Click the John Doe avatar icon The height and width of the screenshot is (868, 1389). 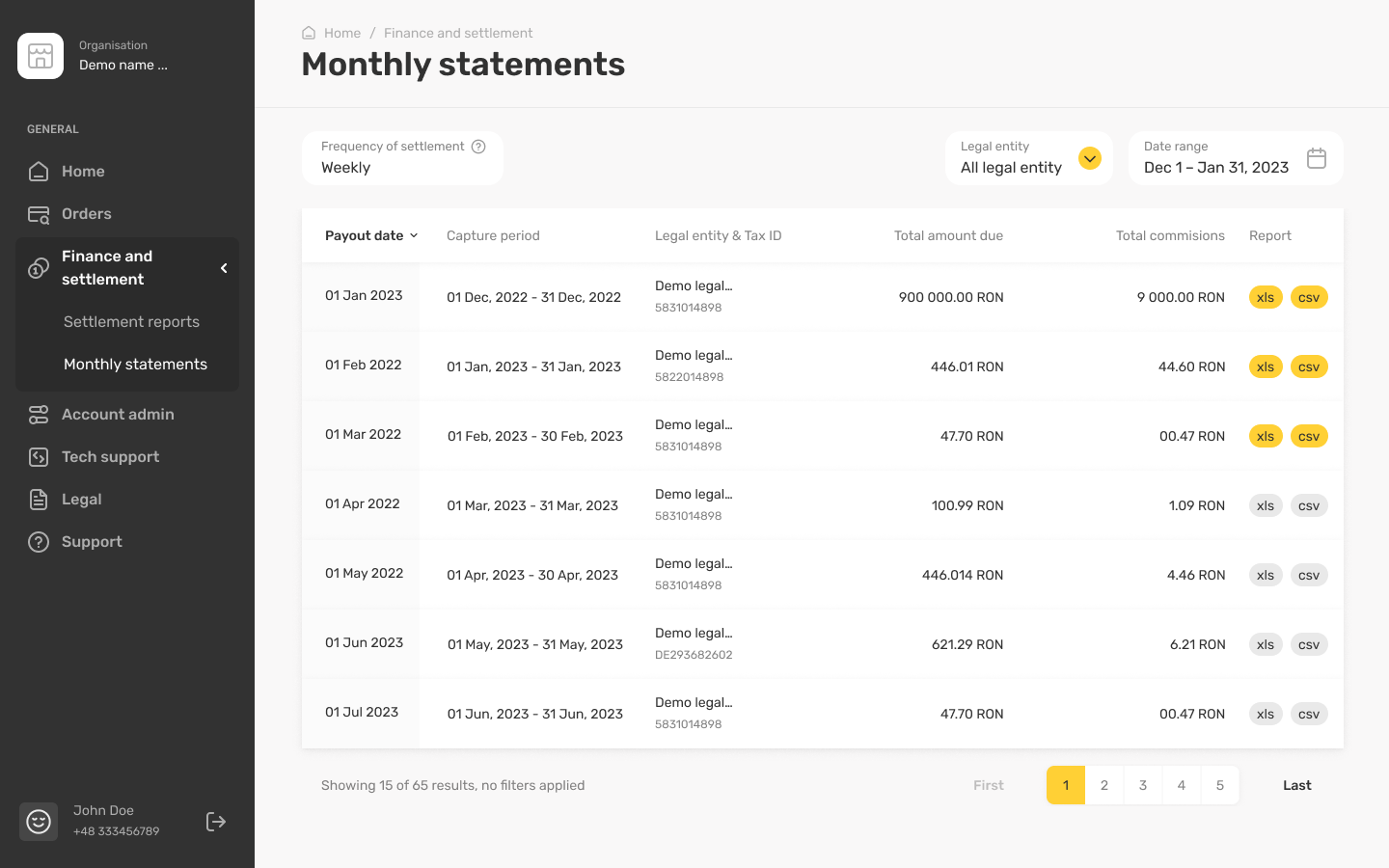pyautogui.click(x=39, y=822)
